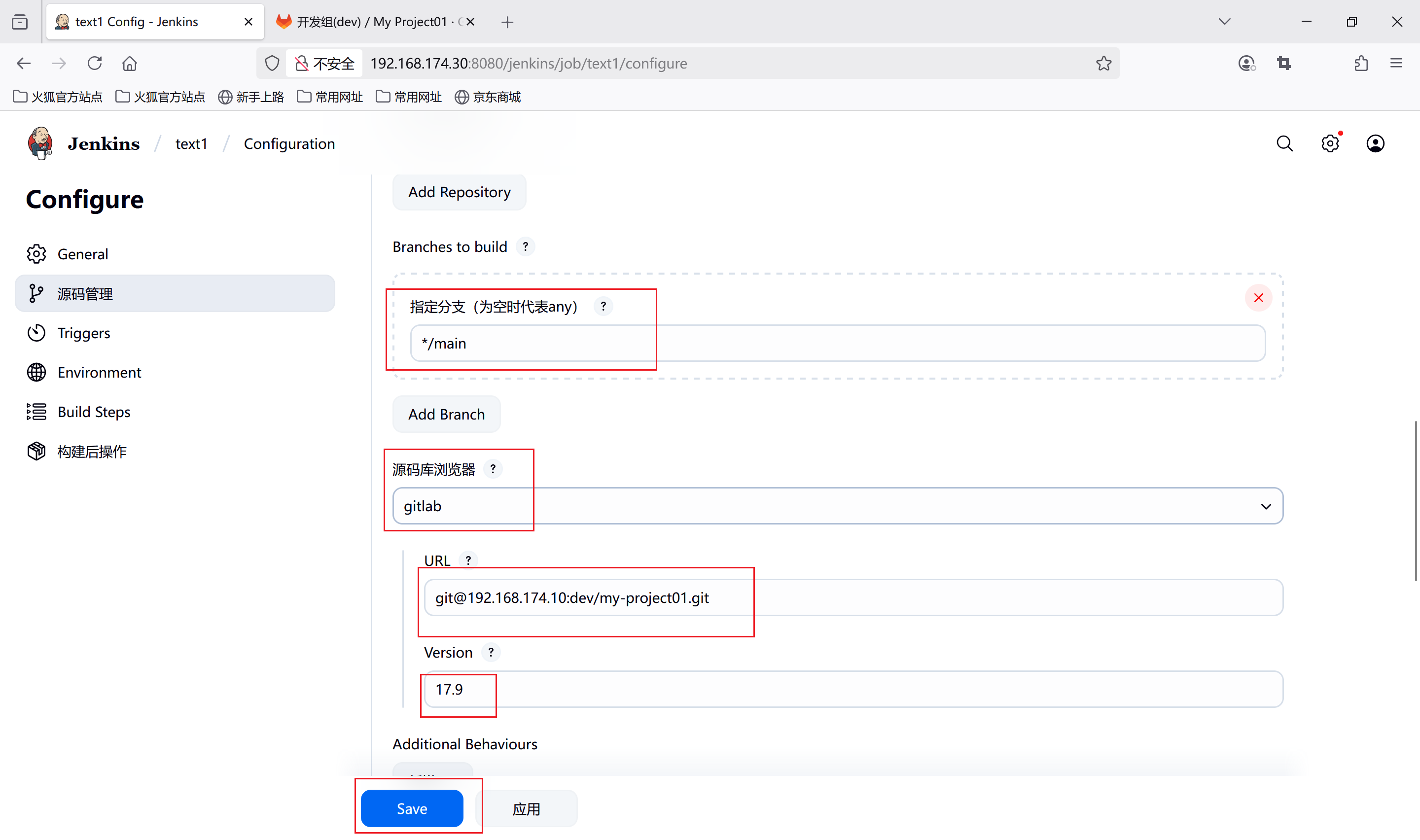1420x840 pixels.
Task: Click the text1 breadcrumb link
Action: [191, 144]
